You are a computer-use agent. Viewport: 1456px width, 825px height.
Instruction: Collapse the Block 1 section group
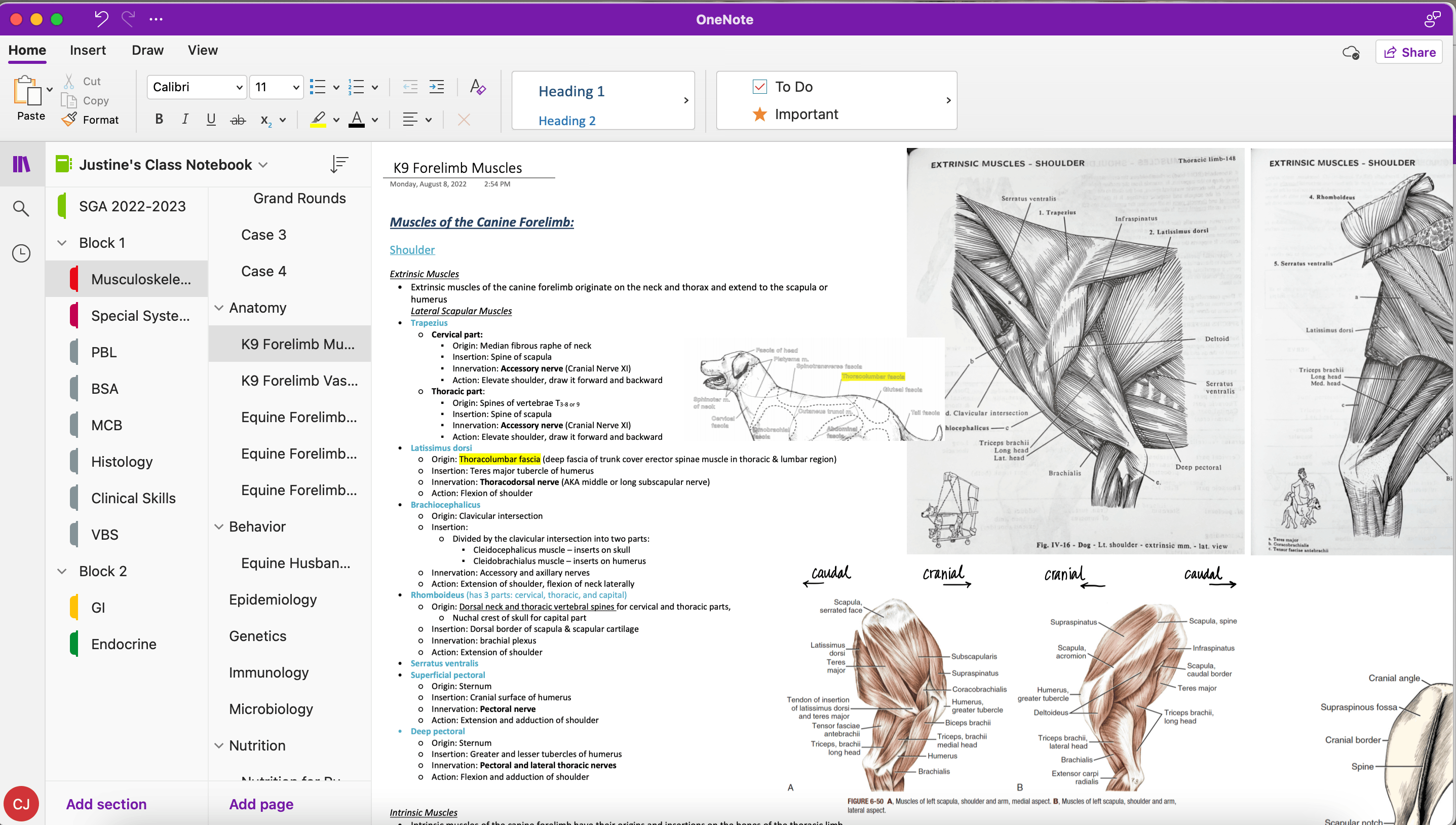62,243
